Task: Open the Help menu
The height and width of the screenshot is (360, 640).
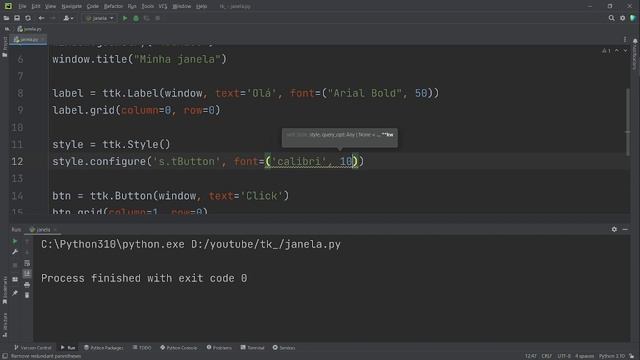Action: [202, 6]
